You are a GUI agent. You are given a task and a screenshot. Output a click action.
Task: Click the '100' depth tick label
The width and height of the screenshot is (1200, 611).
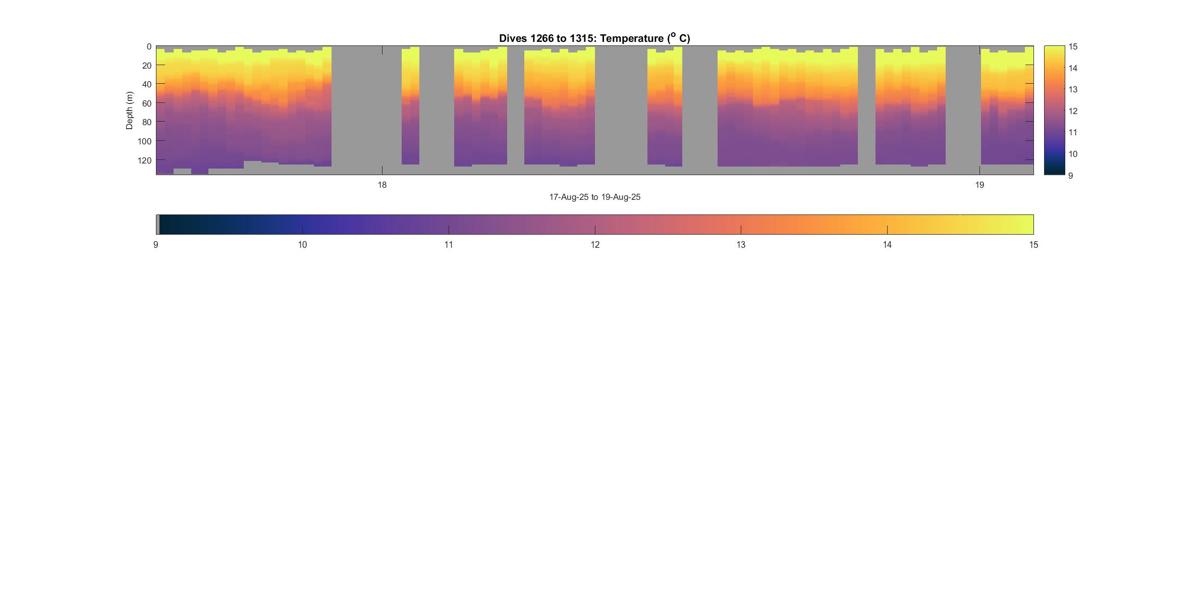pyautogui.click(x=144, y=141)
